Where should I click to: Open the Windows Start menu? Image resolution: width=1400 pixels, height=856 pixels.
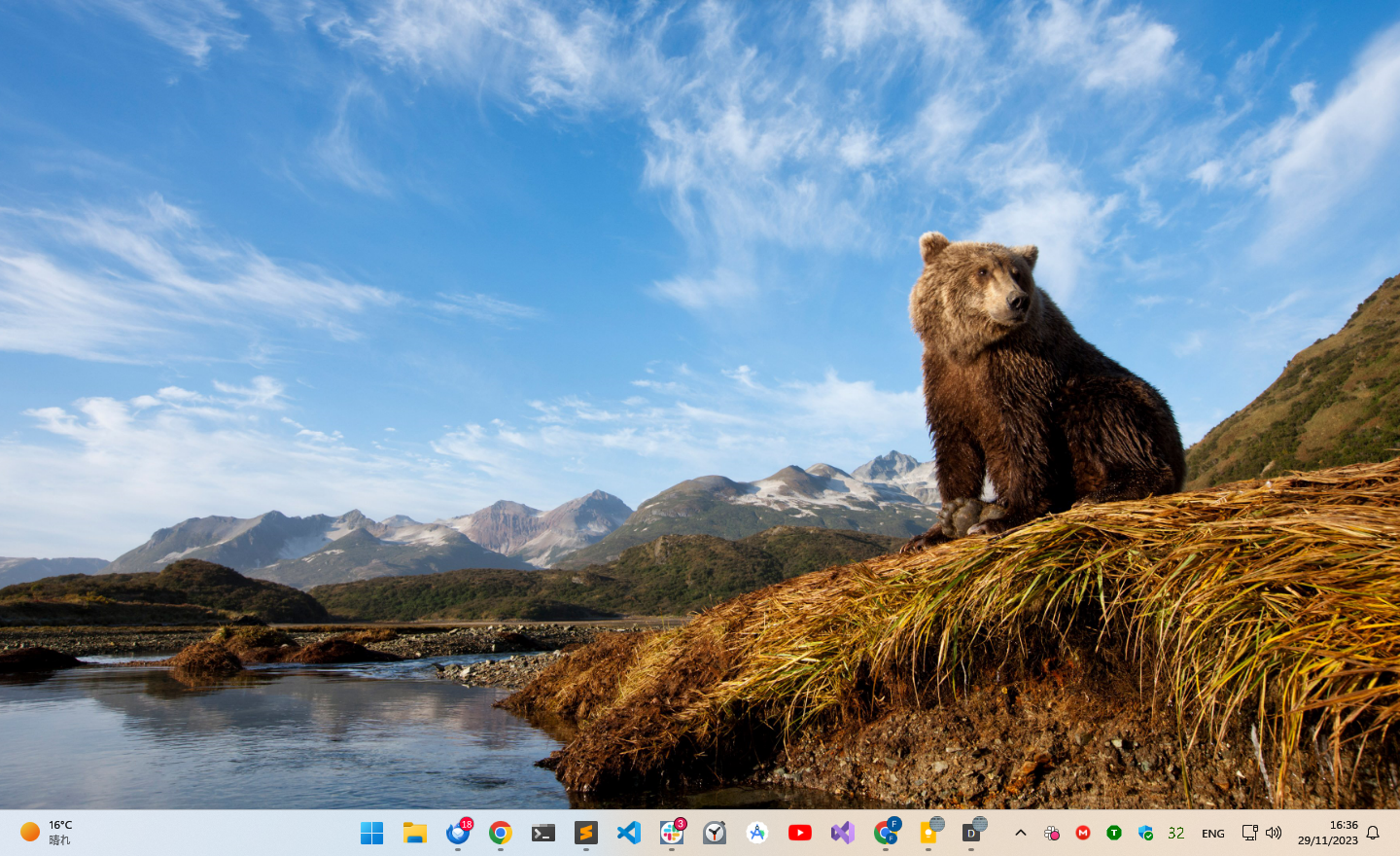[371, 833]
